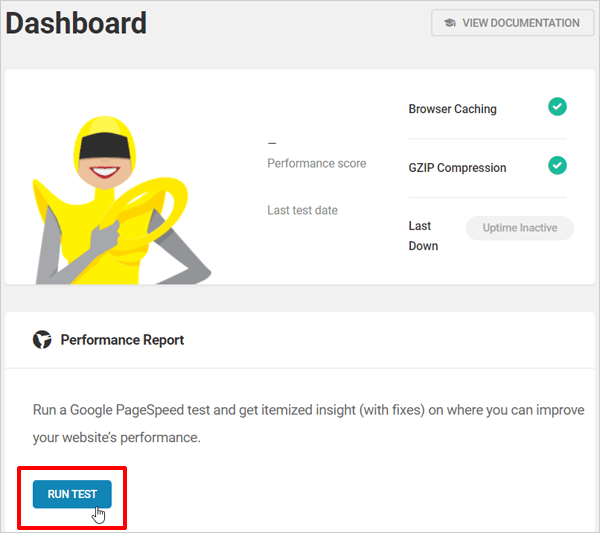600x533 pixels.
Task: Click the yellow superhero mascot illustration
Action: pos(122,200)
